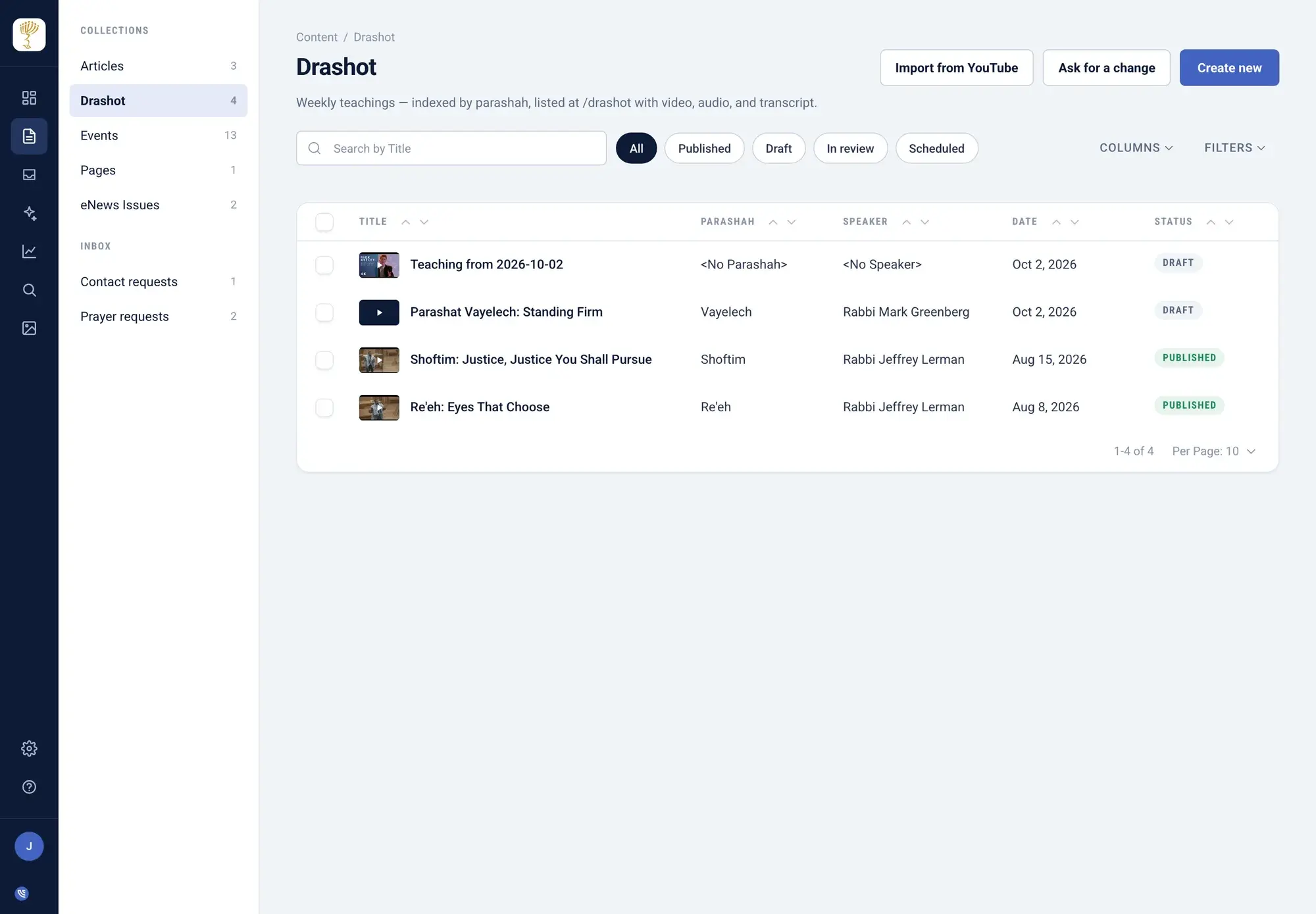Expand the Columns dropdown

(1136, 148)
